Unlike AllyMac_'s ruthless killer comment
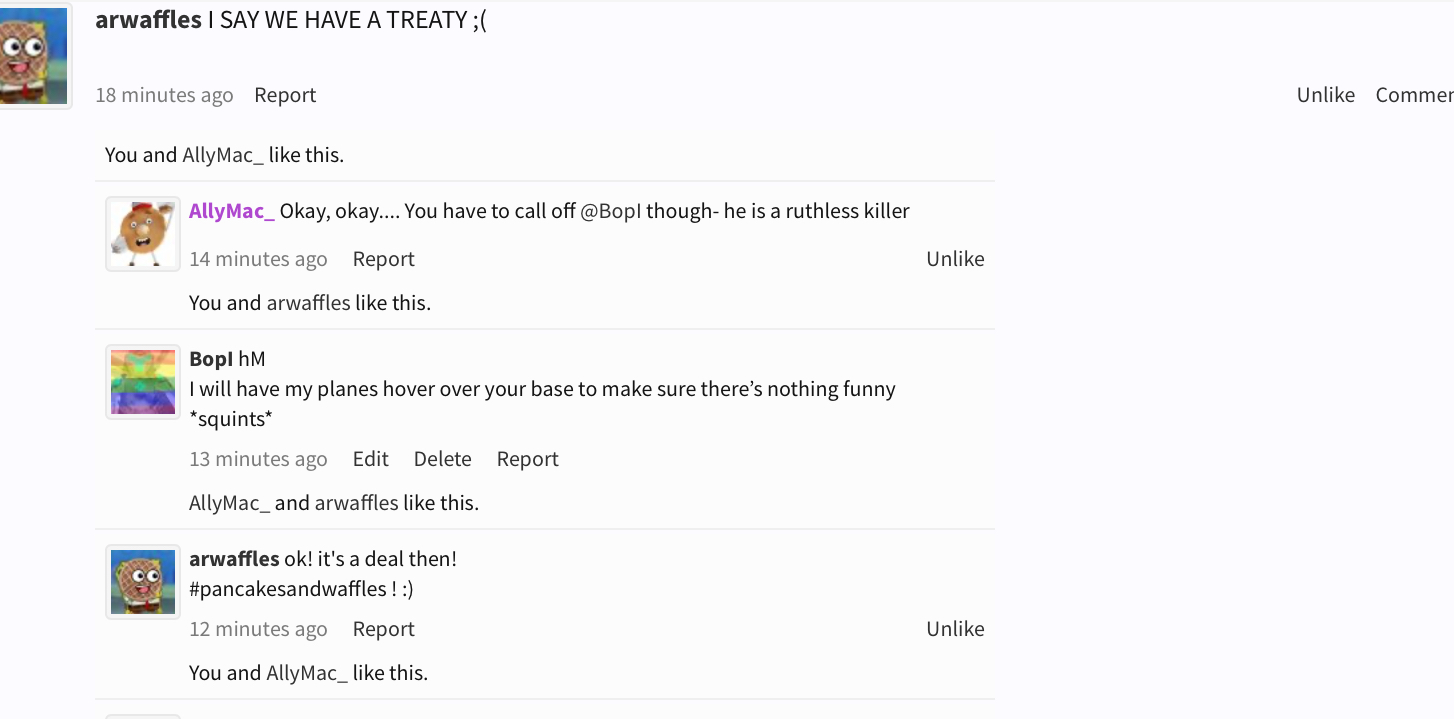1454x719 pixels. click(955, 259)
